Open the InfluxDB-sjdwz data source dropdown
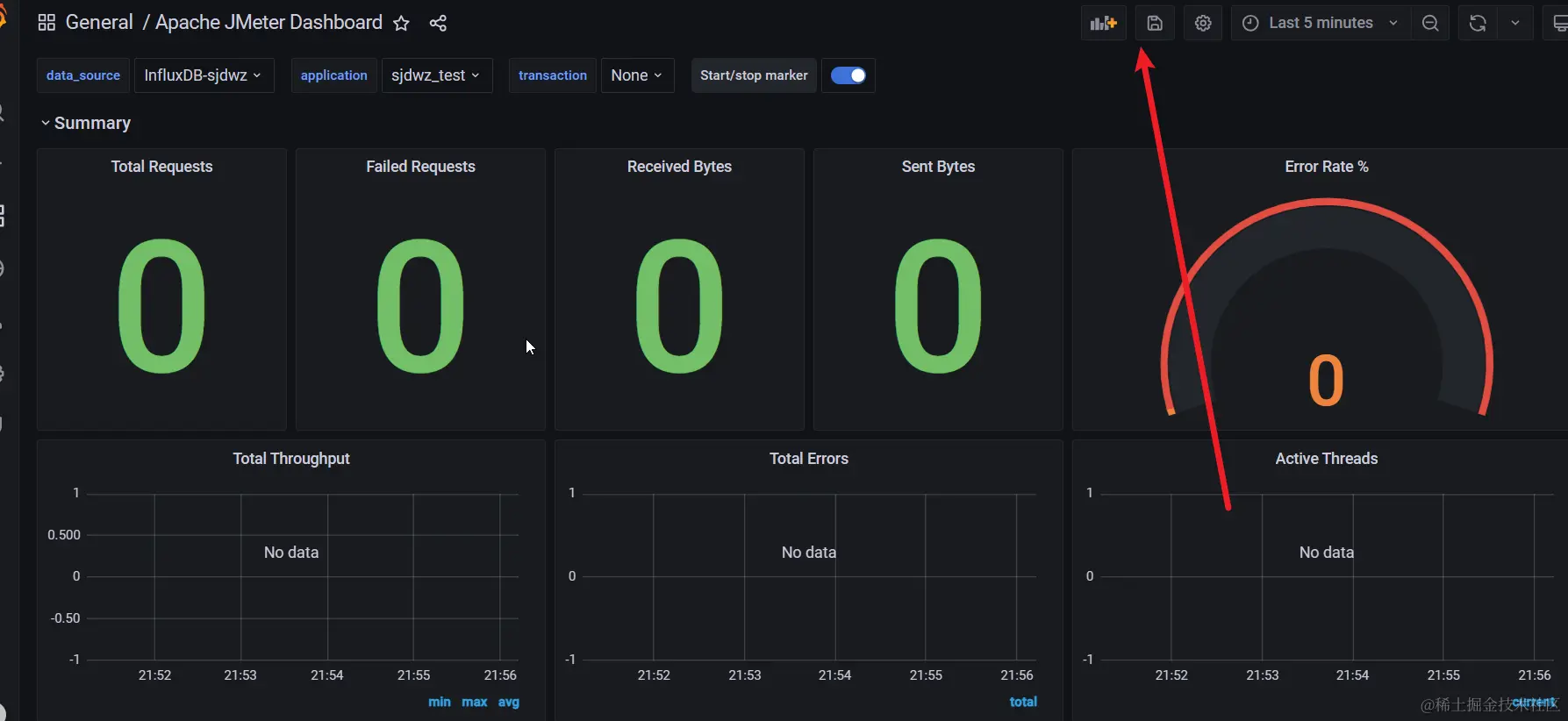Viewport: 1568px width, 721px height. [x=204, y=75]
